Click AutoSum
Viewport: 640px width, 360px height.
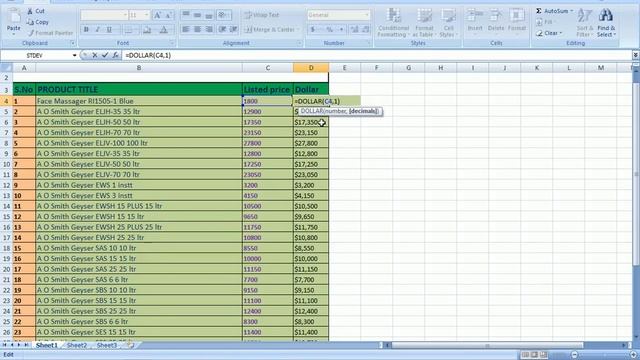(554, 11)
